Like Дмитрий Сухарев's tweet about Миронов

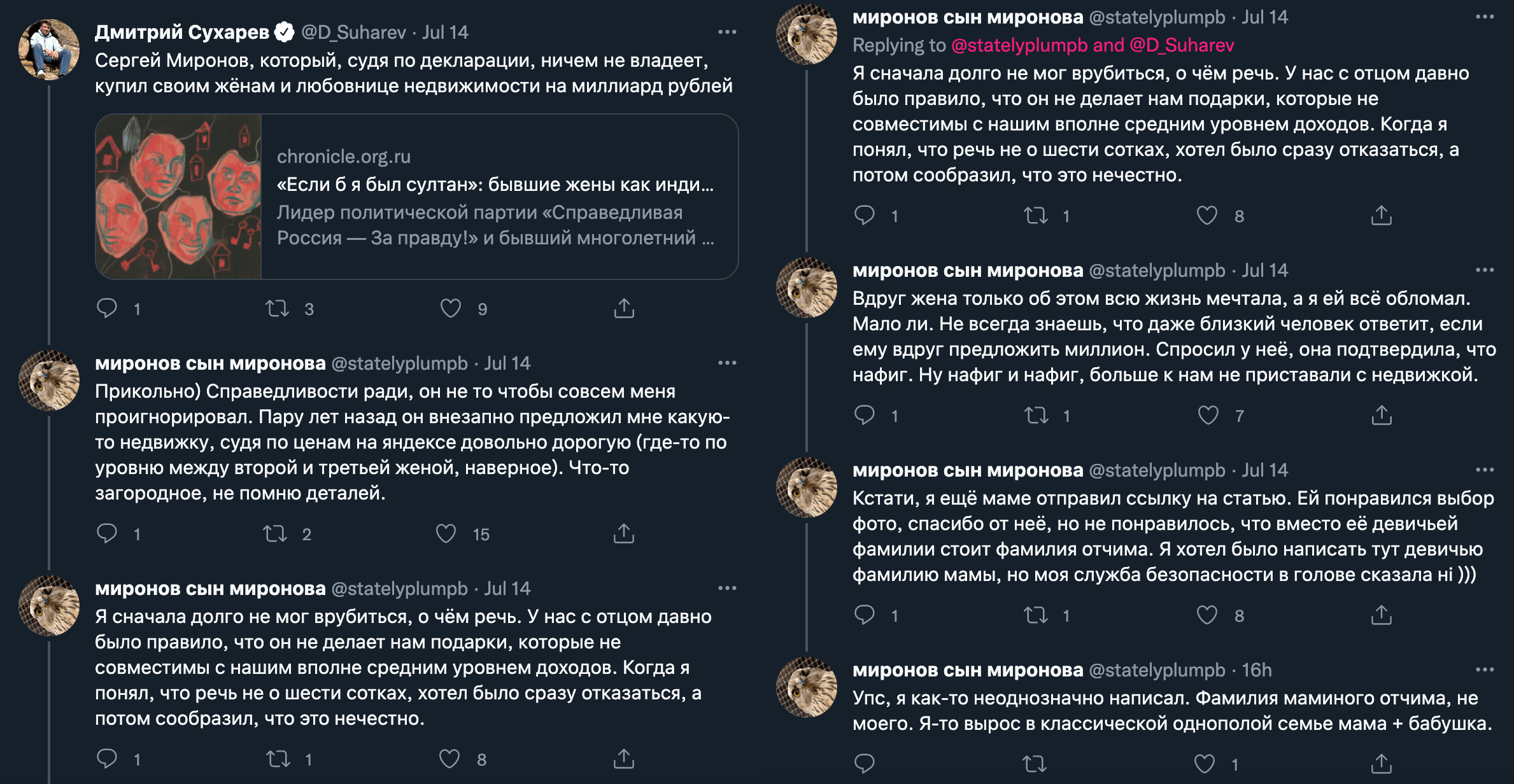(452, 309)
